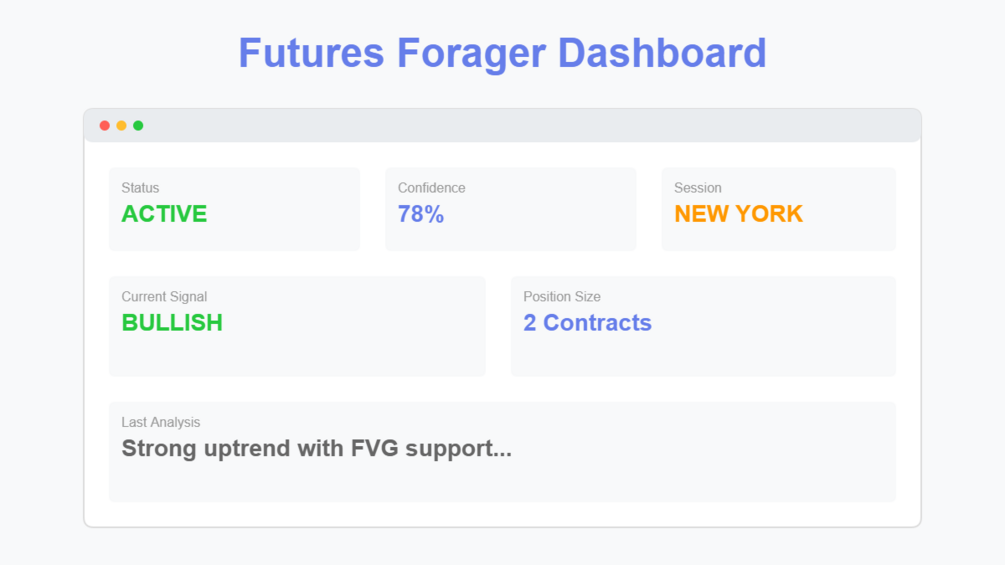Select the 78% confidence value

421,214
